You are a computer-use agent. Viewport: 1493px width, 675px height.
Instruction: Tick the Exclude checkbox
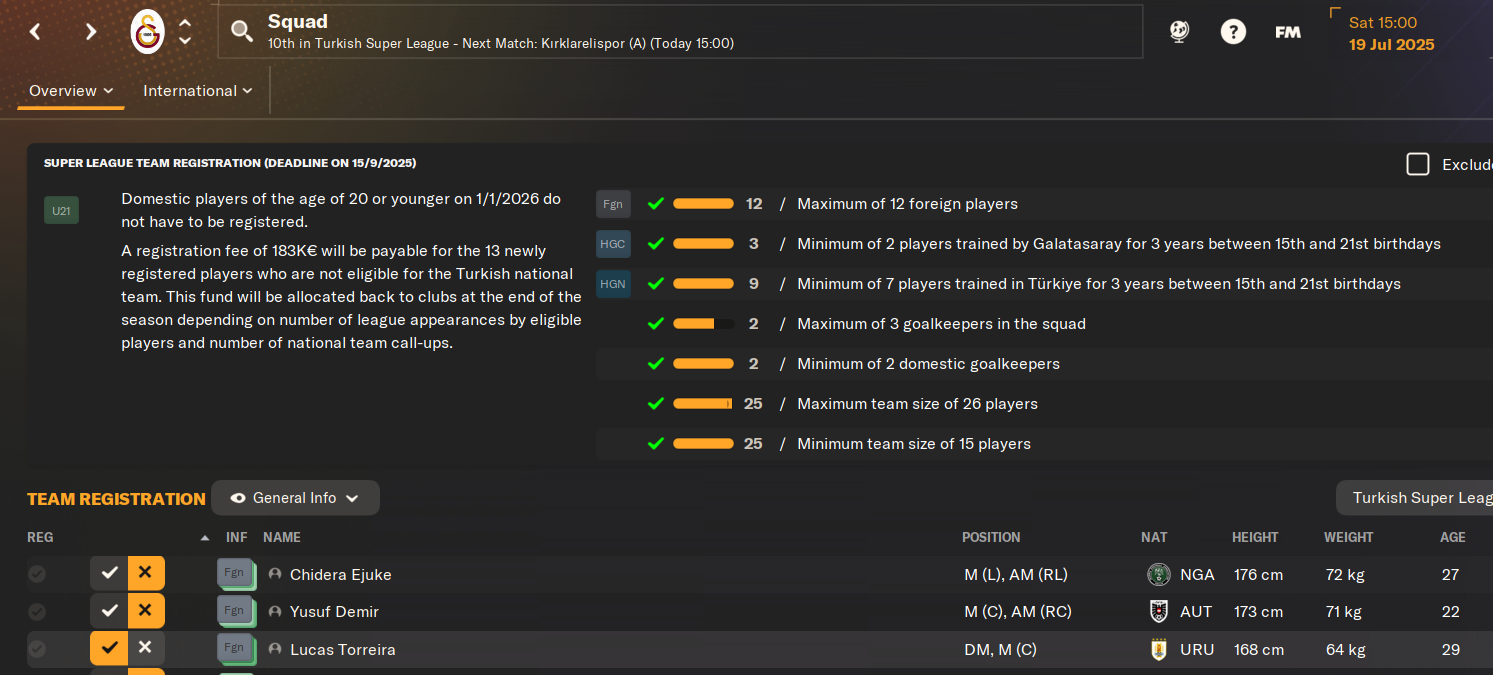click(1418, 164)
